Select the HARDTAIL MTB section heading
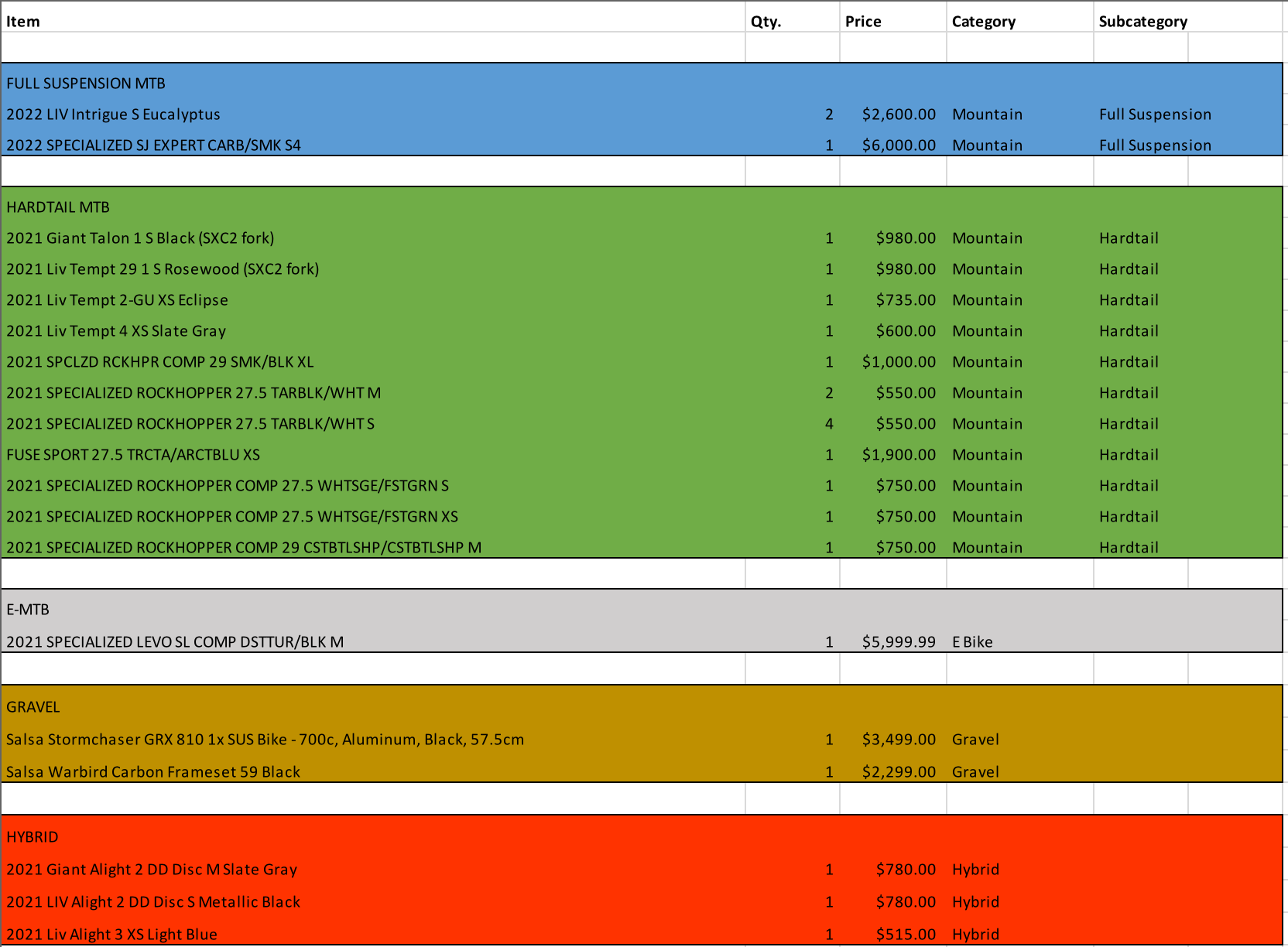Screen dimensions: 1288x947 coord(58,207)
